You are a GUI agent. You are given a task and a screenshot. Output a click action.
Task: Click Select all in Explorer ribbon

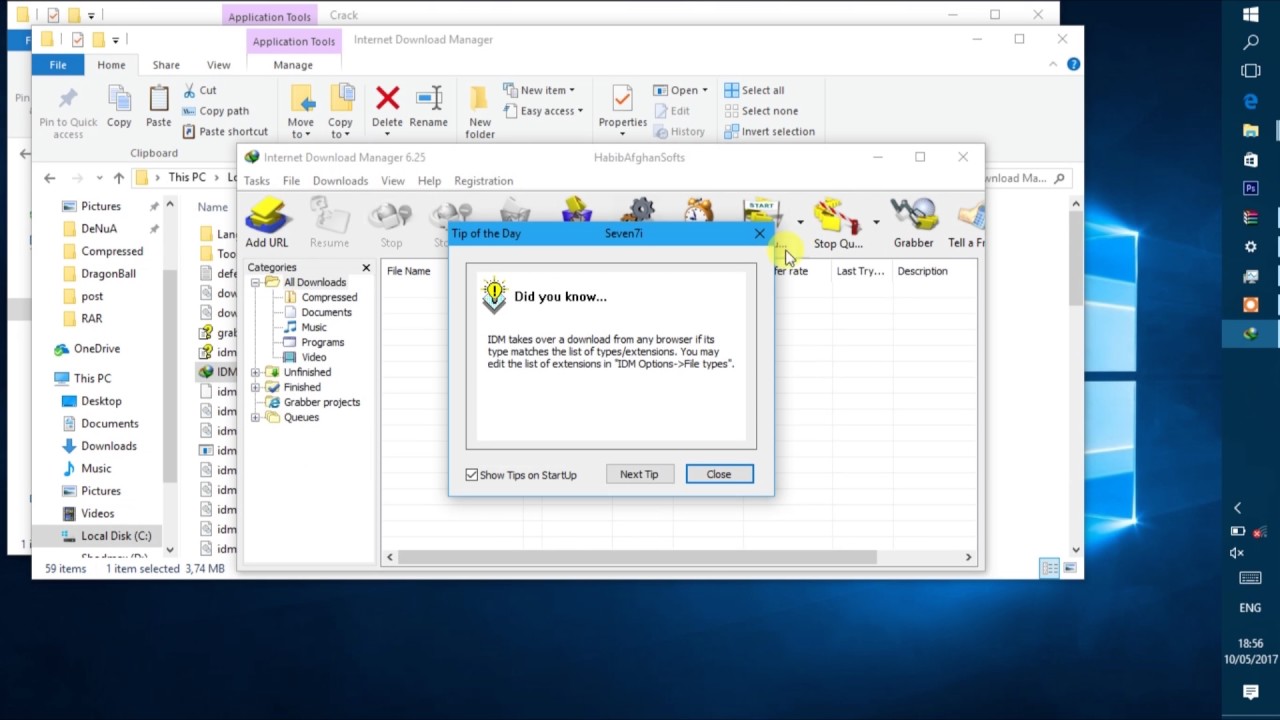754,90
